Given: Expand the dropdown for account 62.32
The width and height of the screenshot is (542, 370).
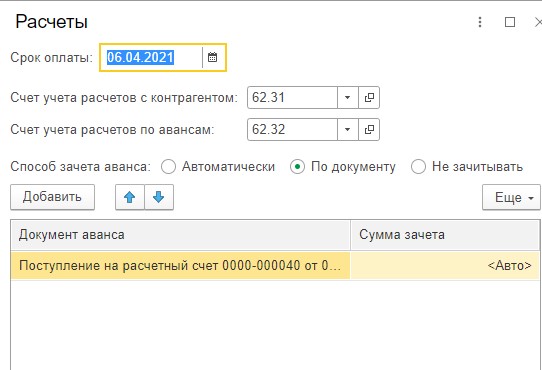Looking at the screenshot, I should [348, 130].
